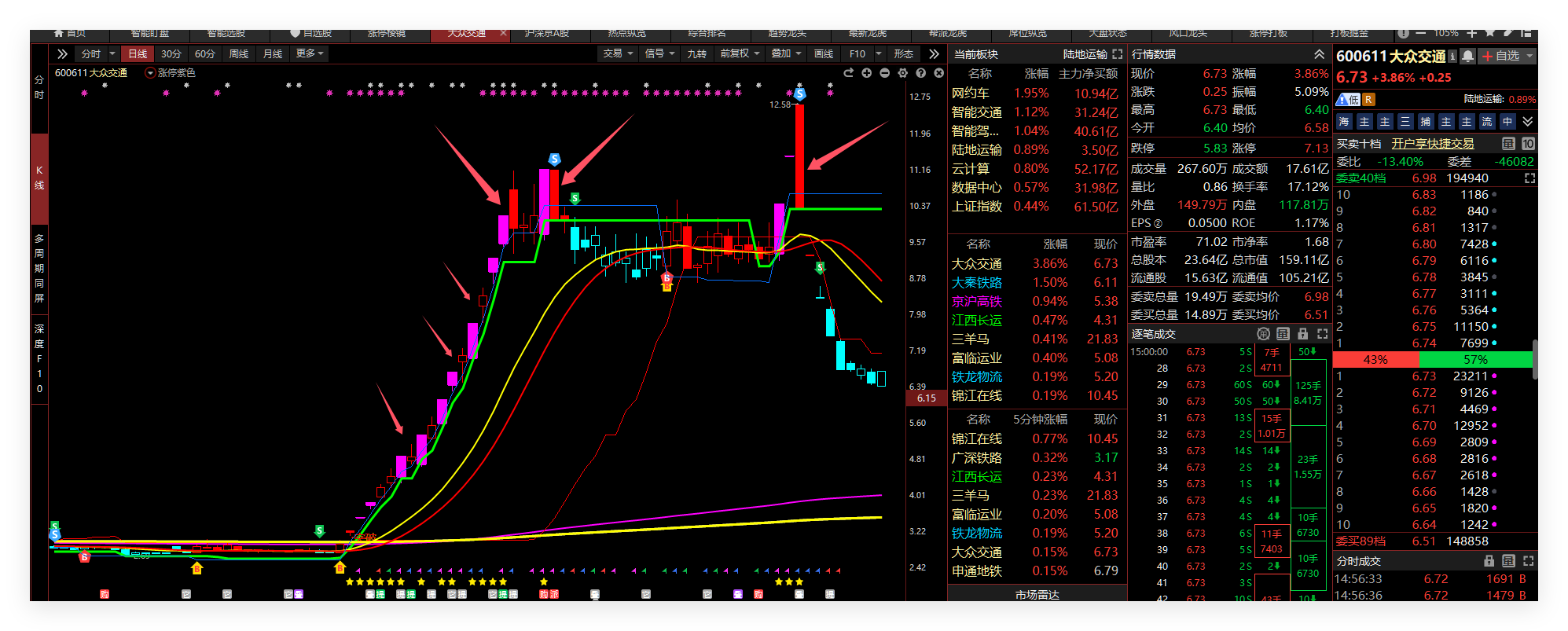Click the chart zoom-out minus icon
The width and height of the screenshot is (1568, 631).
(885, 72)
